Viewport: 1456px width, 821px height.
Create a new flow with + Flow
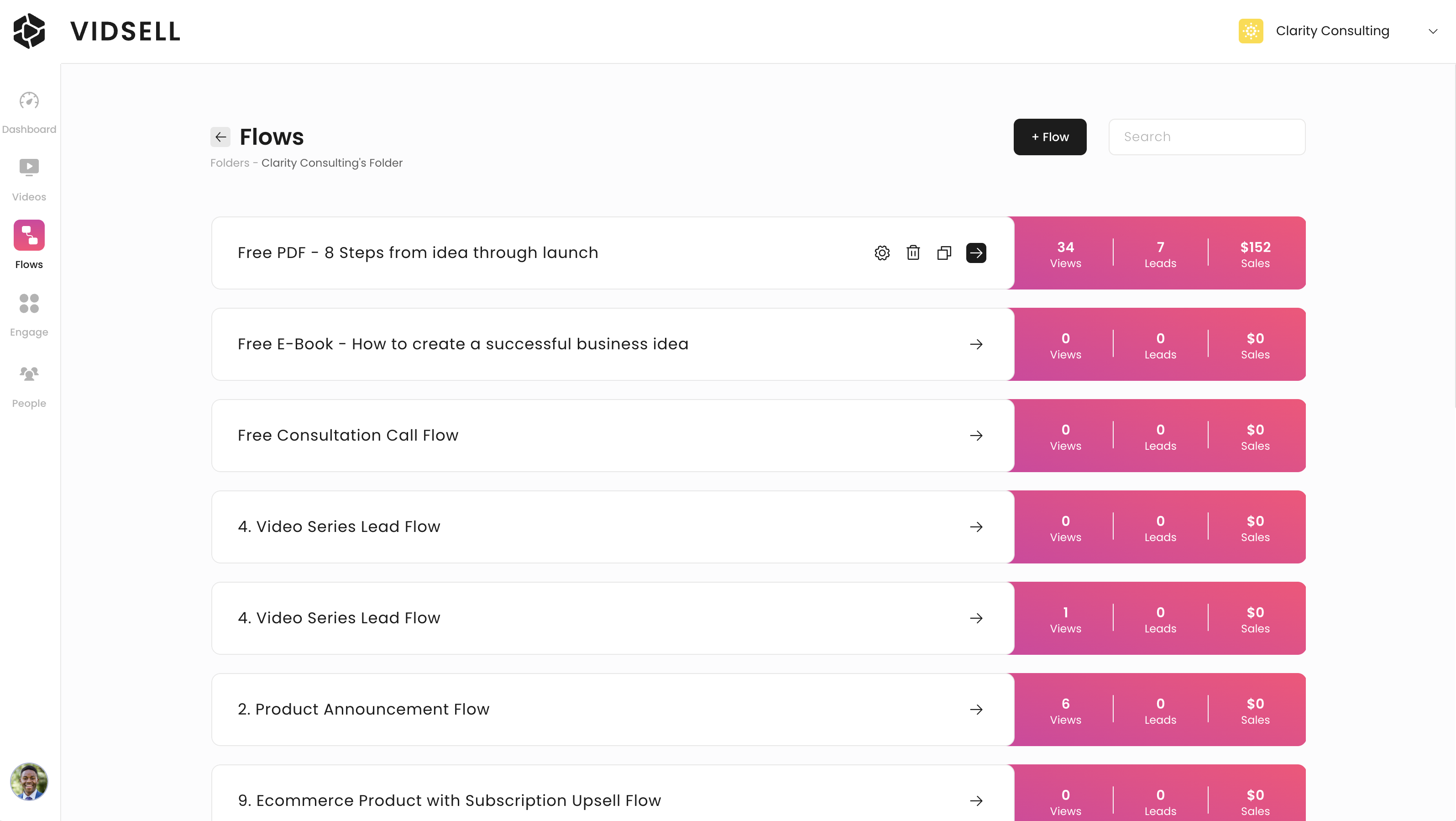coord(1050,137)
